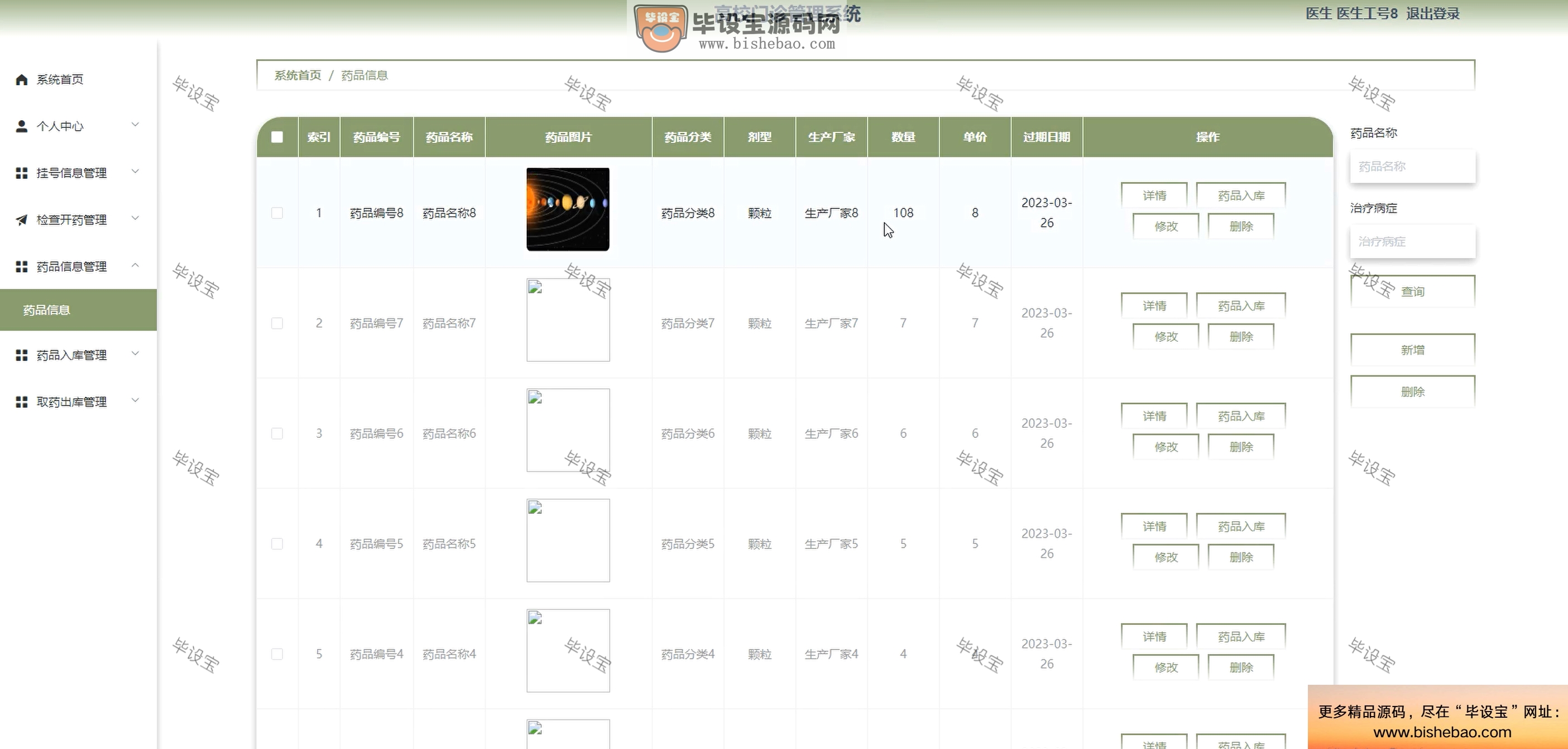Click 退出登录 to log out
The height and width of the screenshot is (749, 1568).
1433,13
